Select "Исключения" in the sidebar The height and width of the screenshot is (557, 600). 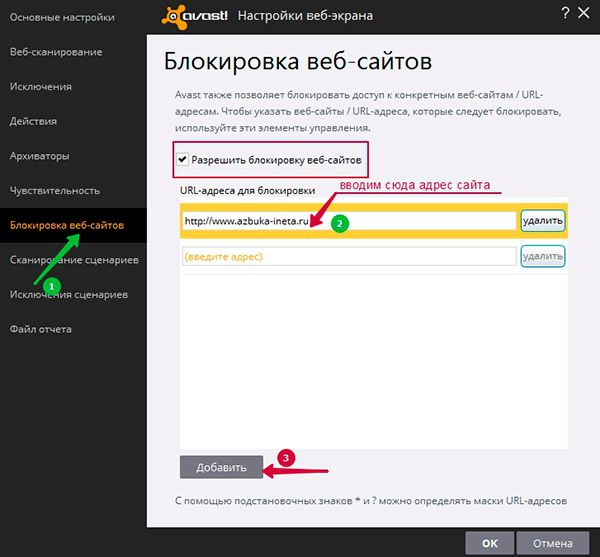coord(41,87)
